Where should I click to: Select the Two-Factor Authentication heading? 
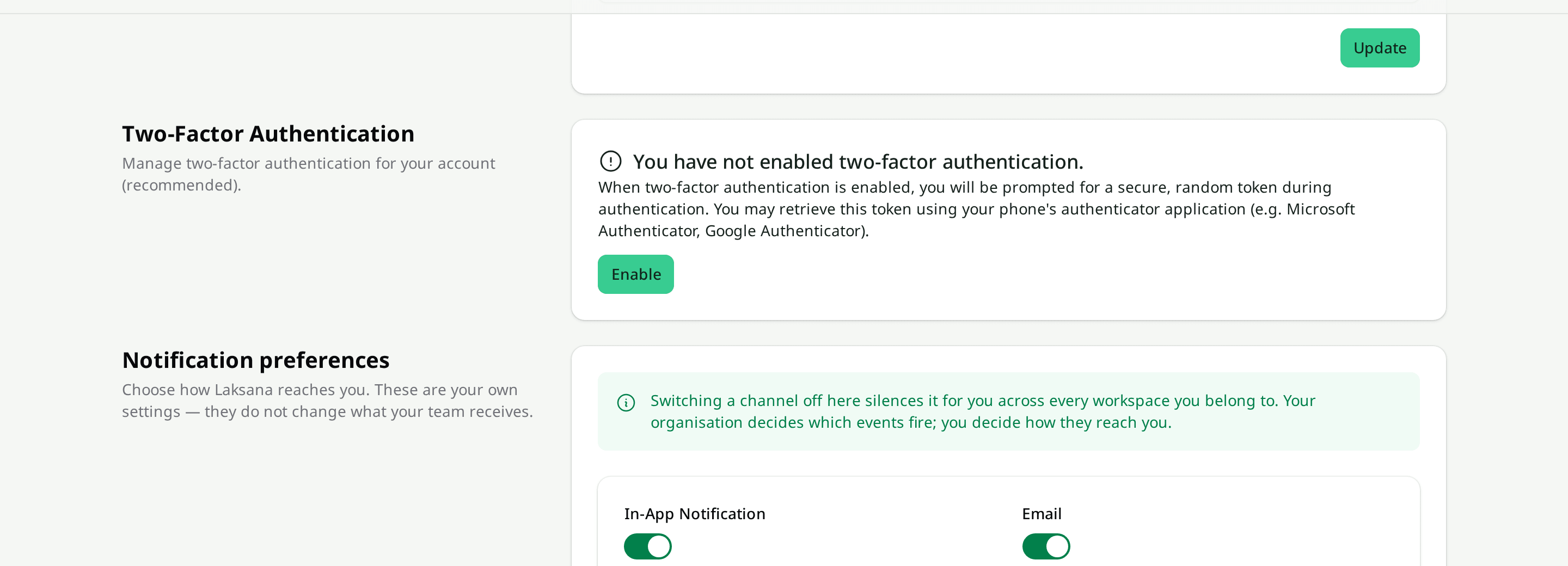[x=268, y=134]
